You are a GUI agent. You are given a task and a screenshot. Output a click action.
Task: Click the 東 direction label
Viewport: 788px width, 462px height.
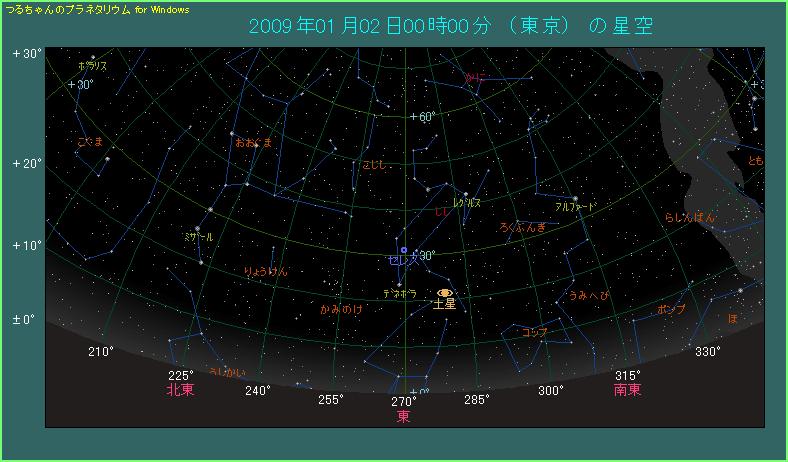click(x=404, y=417)
